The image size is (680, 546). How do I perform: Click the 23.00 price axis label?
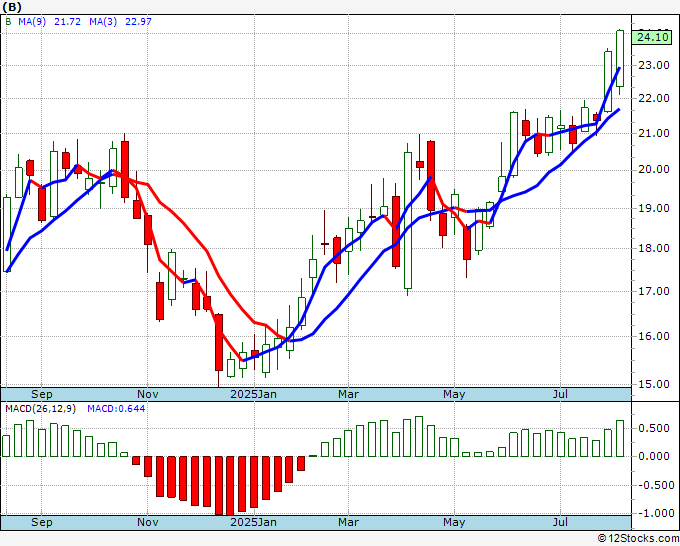pos(654,65)
